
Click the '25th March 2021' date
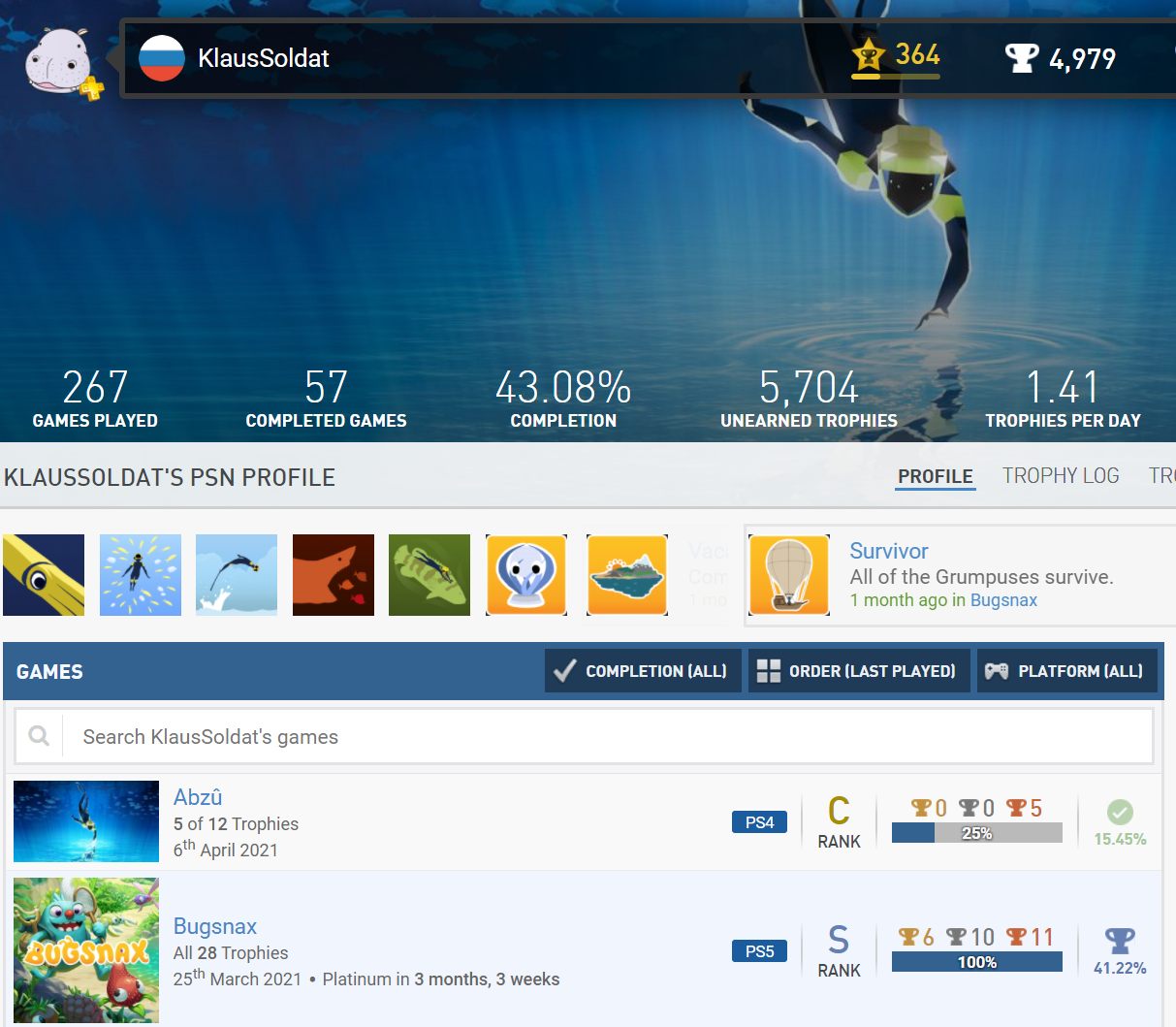coord(238,979)
